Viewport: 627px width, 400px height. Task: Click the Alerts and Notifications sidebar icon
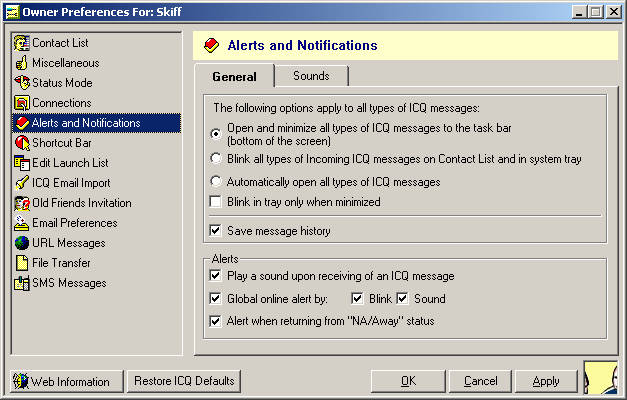pos(22,123)
